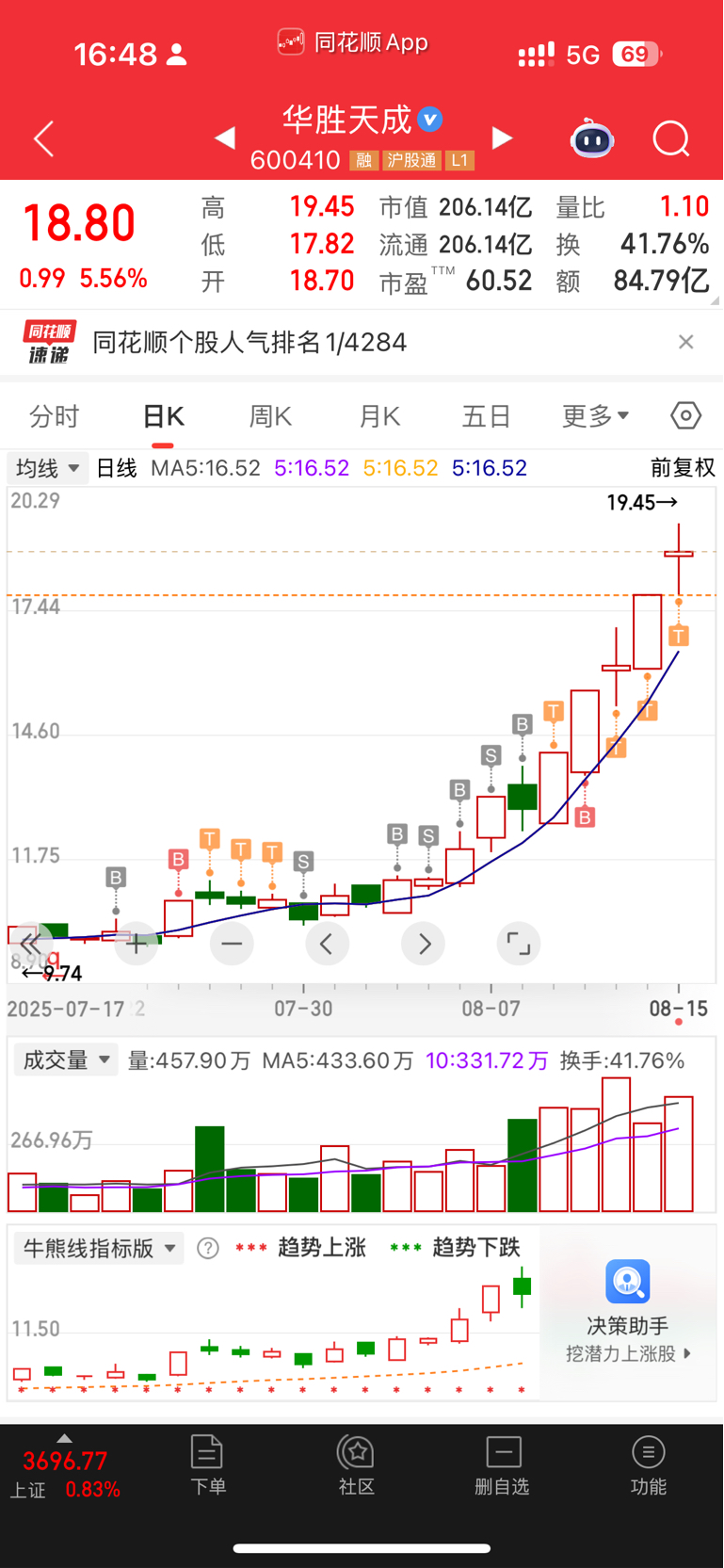Expand the Shanghai index ticker arrow
The height and width of the screenshot is (1568, 724).
click(64, 1438)
